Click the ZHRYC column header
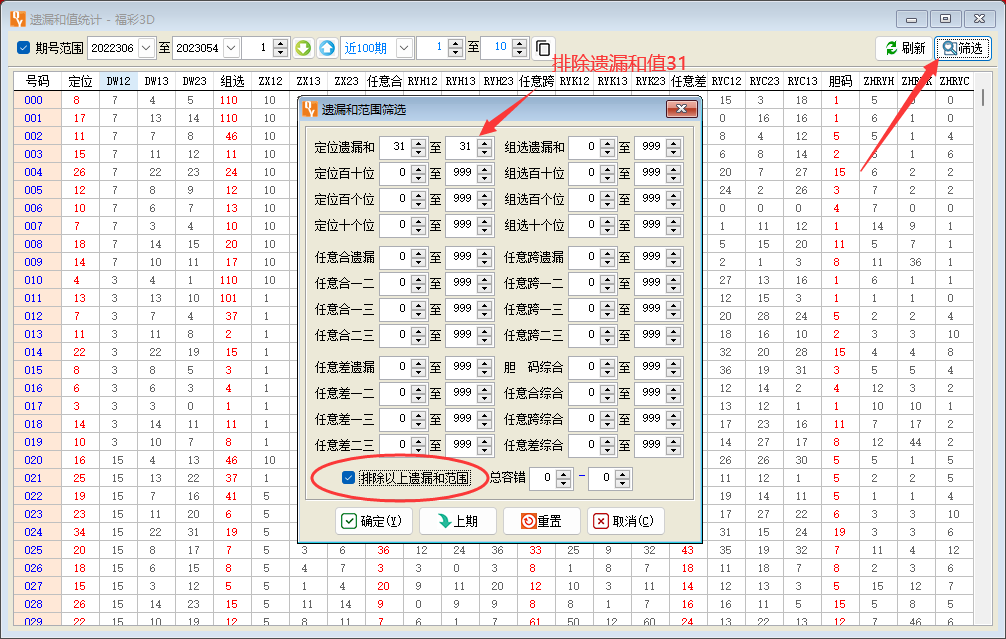 [954, 81]
